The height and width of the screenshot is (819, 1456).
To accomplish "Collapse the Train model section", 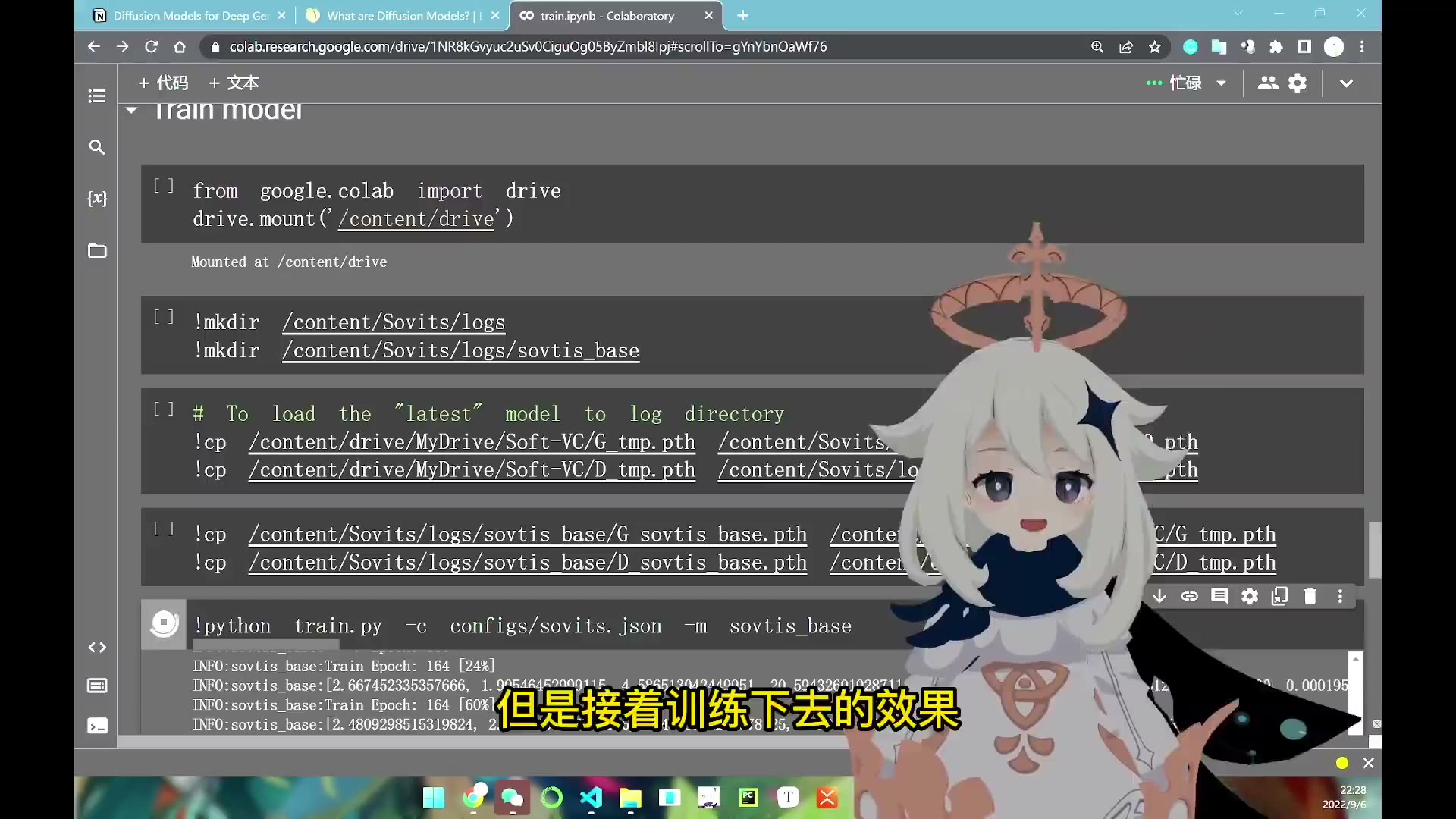I will point(131,111).
